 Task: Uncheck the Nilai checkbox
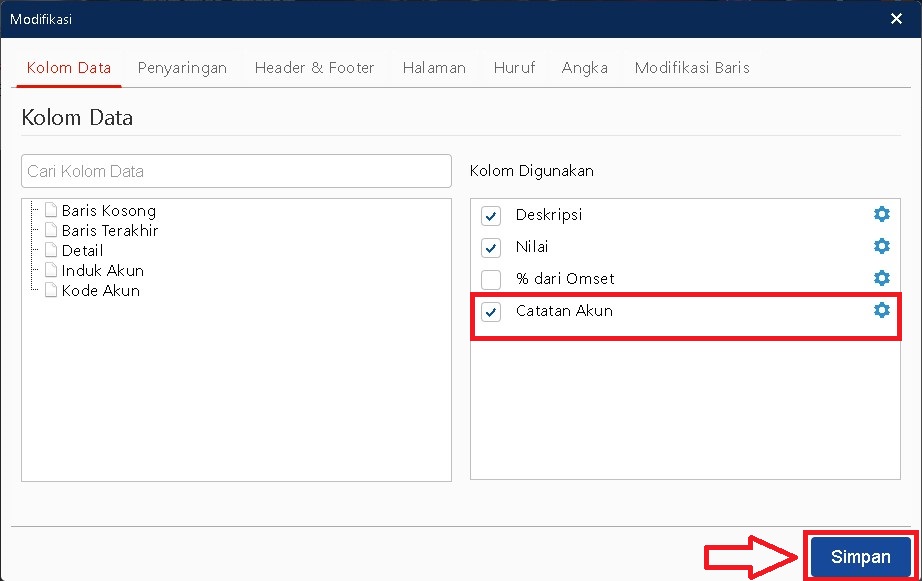pyautogui.click(x=491, y=248)
